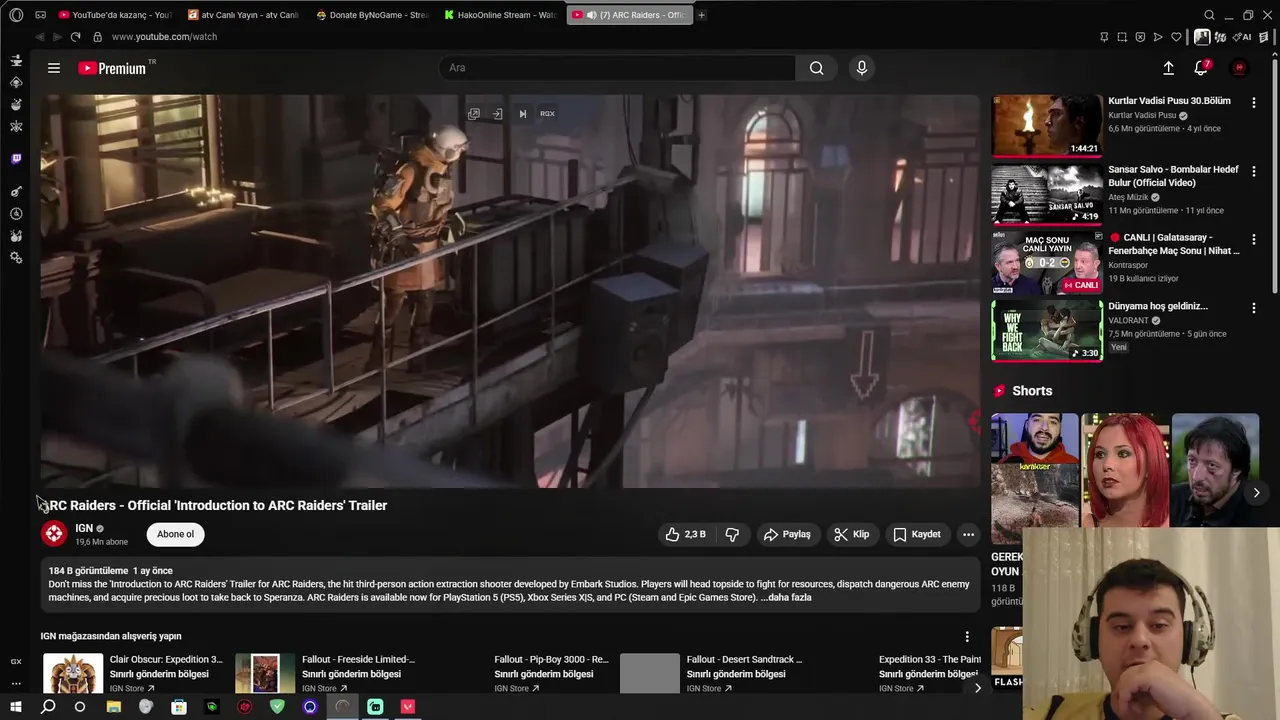Save the video with Kaydet
The width and height of the screenshot is (1280, 720).
917,535
